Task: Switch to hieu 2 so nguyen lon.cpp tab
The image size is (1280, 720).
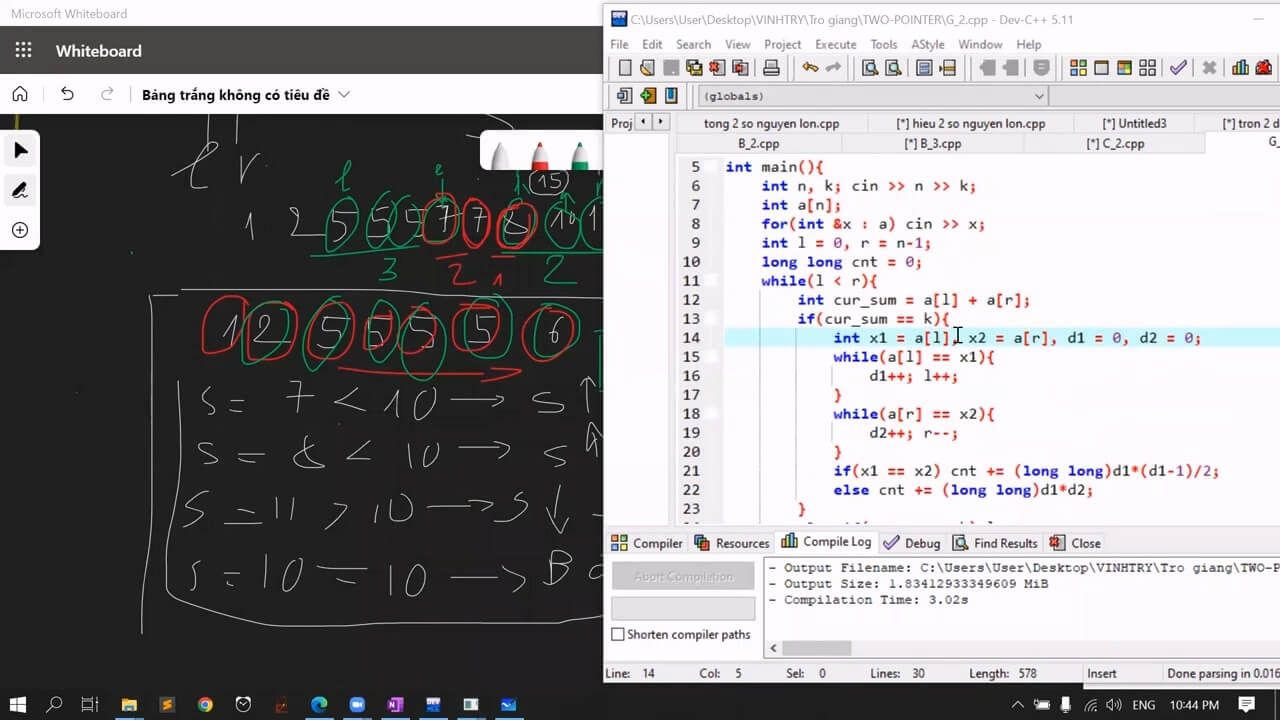Action: 970,123
